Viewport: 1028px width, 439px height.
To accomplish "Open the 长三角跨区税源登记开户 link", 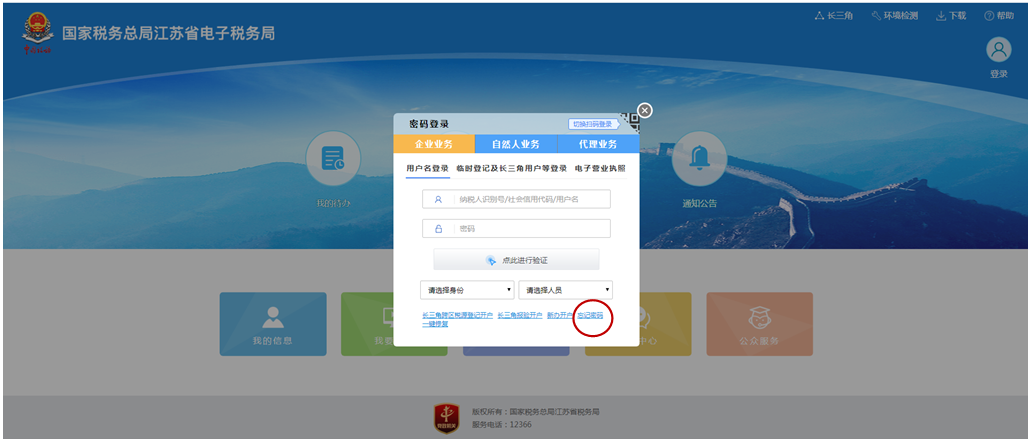I will click(x=458, y=315).
